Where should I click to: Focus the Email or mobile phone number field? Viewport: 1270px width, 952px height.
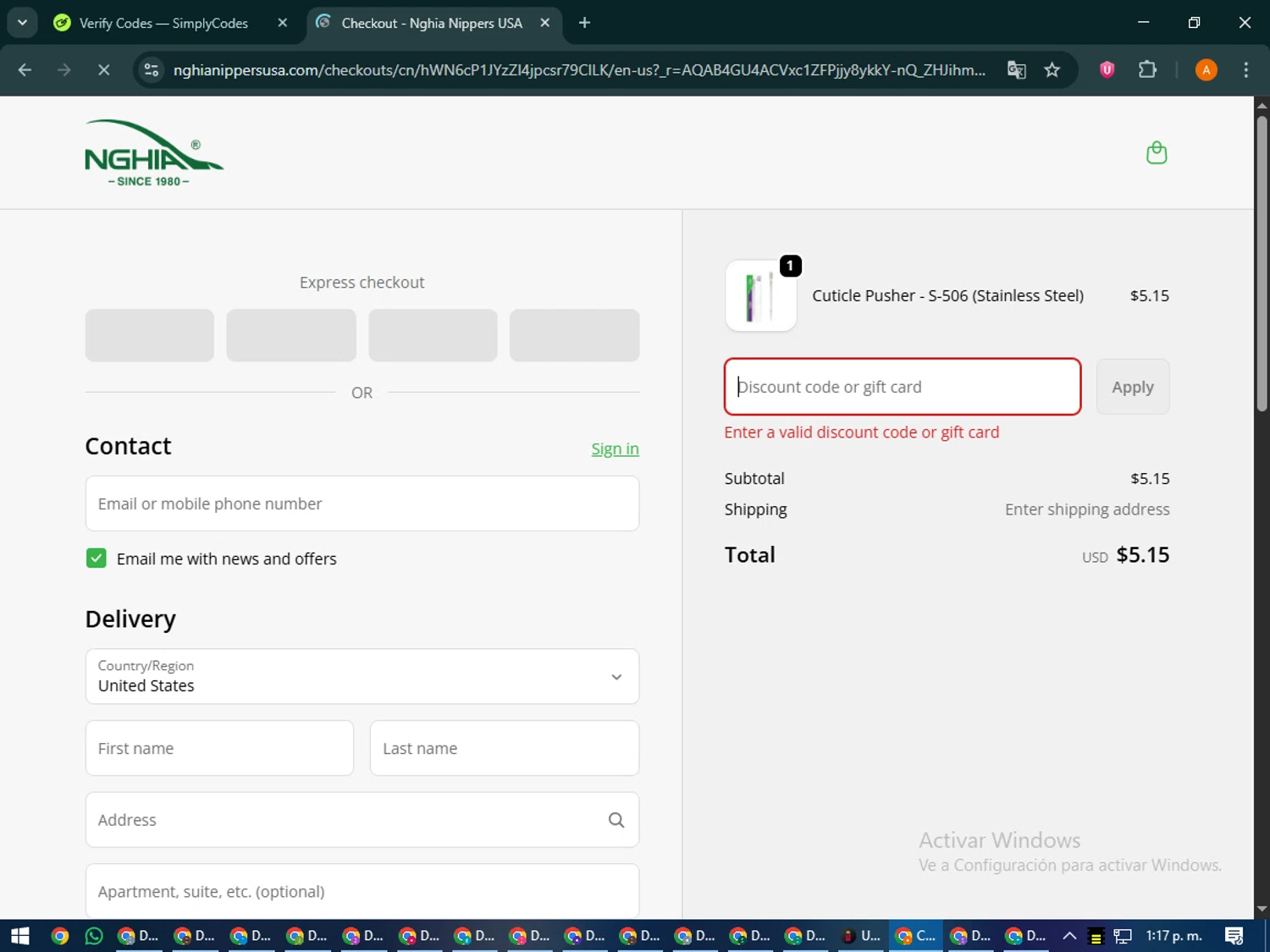click(x=362, y=504)
